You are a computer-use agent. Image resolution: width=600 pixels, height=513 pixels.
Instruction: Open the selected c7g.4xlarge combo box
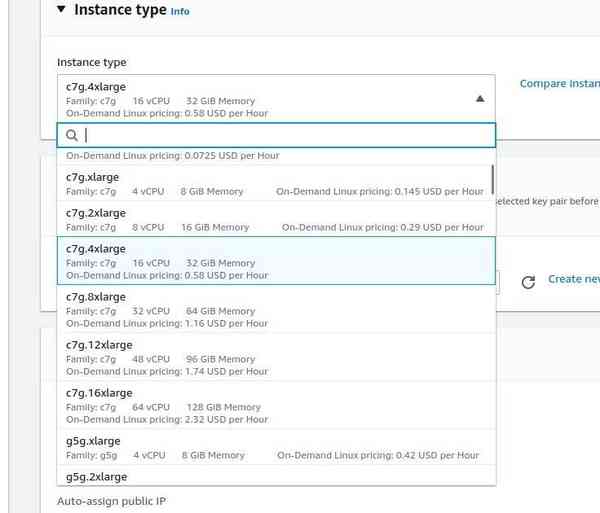276,99
